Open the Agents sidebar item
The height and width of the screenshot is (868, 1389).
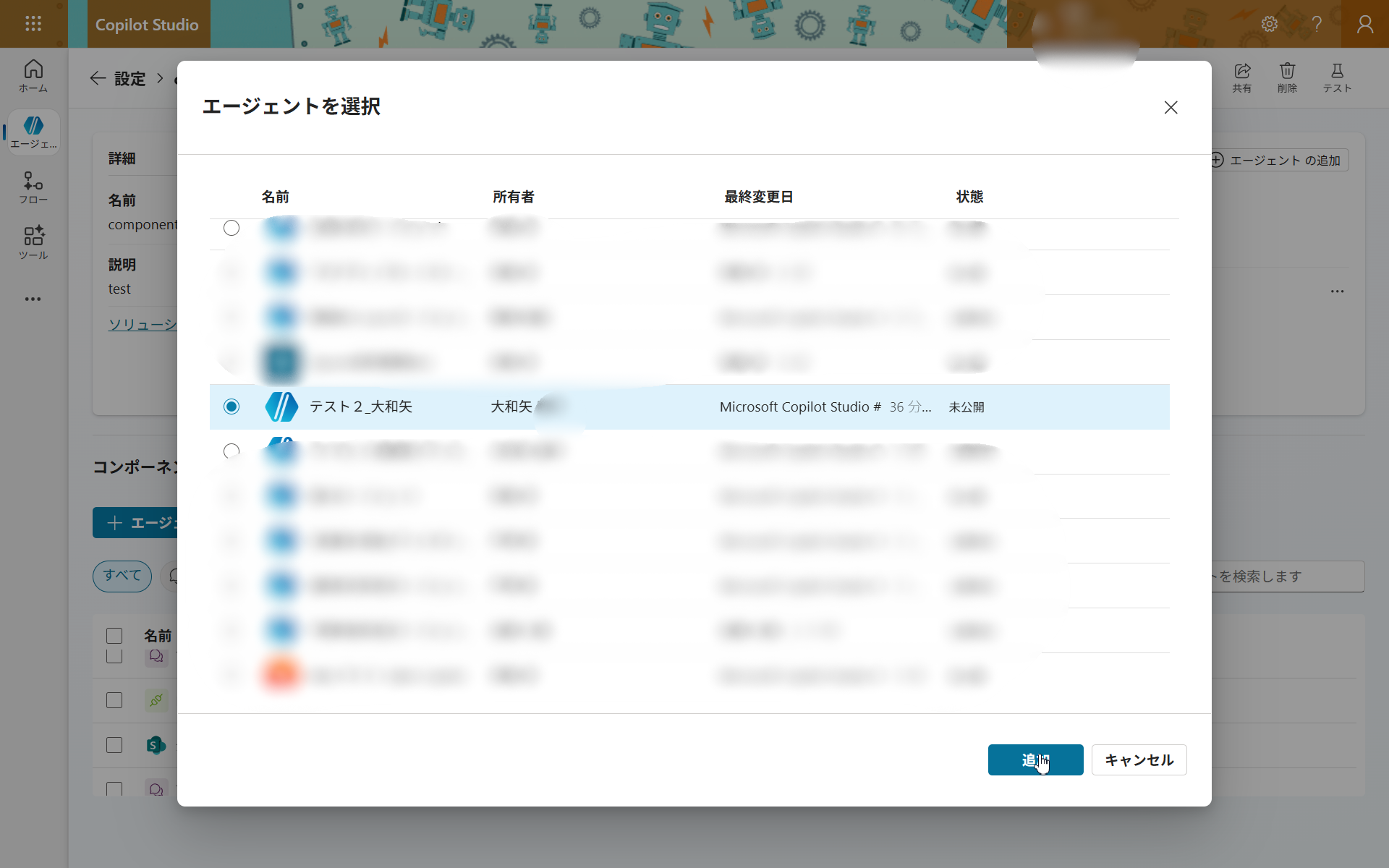point(33,132)
